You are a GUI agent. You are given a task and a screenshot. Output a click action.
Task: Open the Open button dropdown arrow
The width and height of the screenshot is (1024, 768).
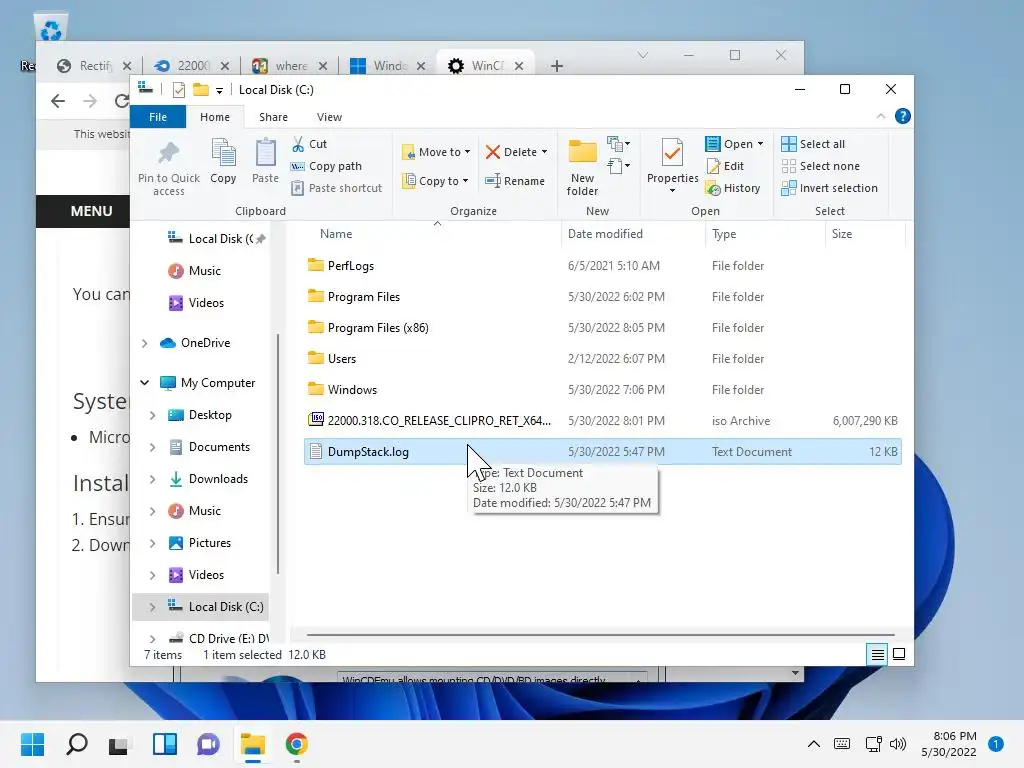[x=760, y=144]
